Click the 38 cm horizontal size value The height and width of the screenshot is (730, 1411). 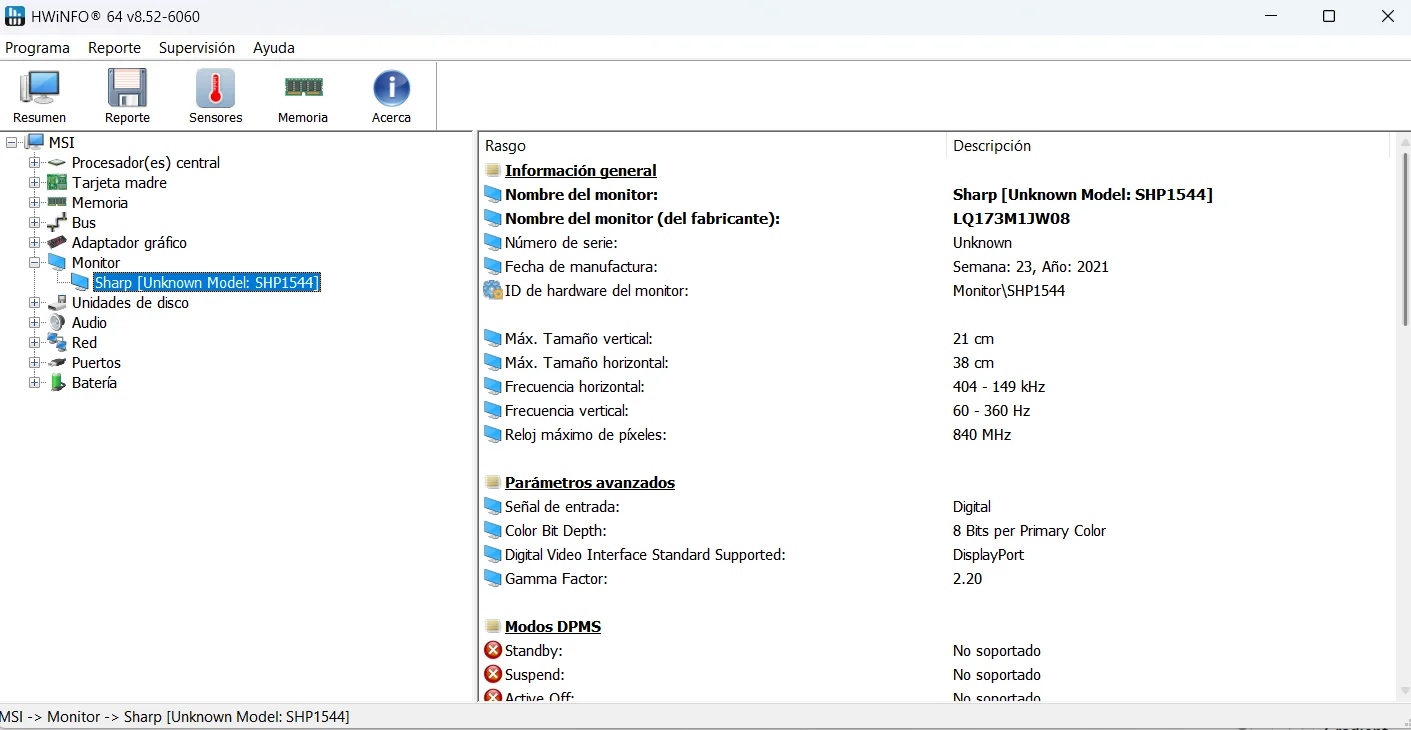point(973,362)
